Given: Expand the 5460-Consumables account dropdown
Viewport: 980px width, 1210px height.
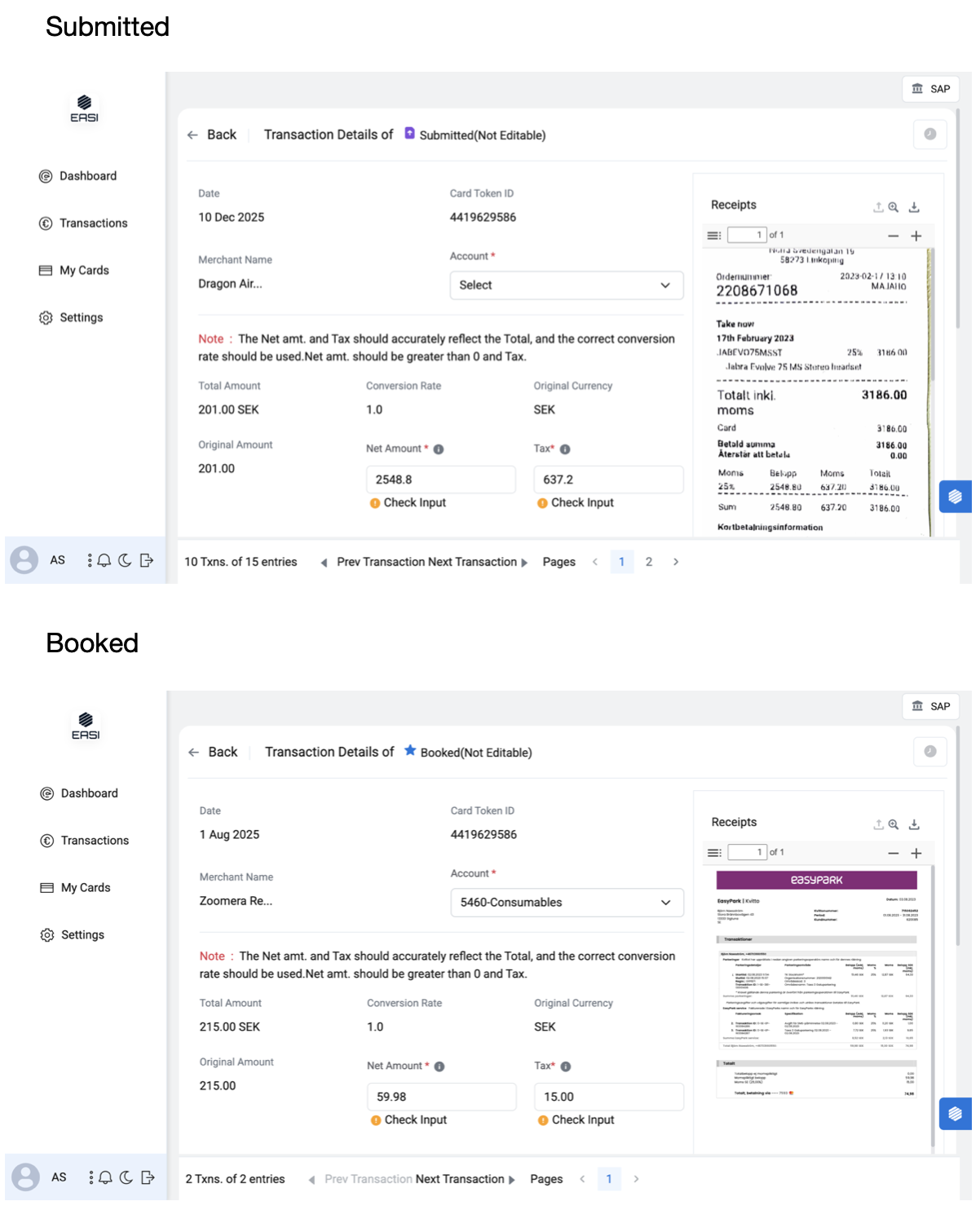Looking at the screenshot, I should point(567,903).
